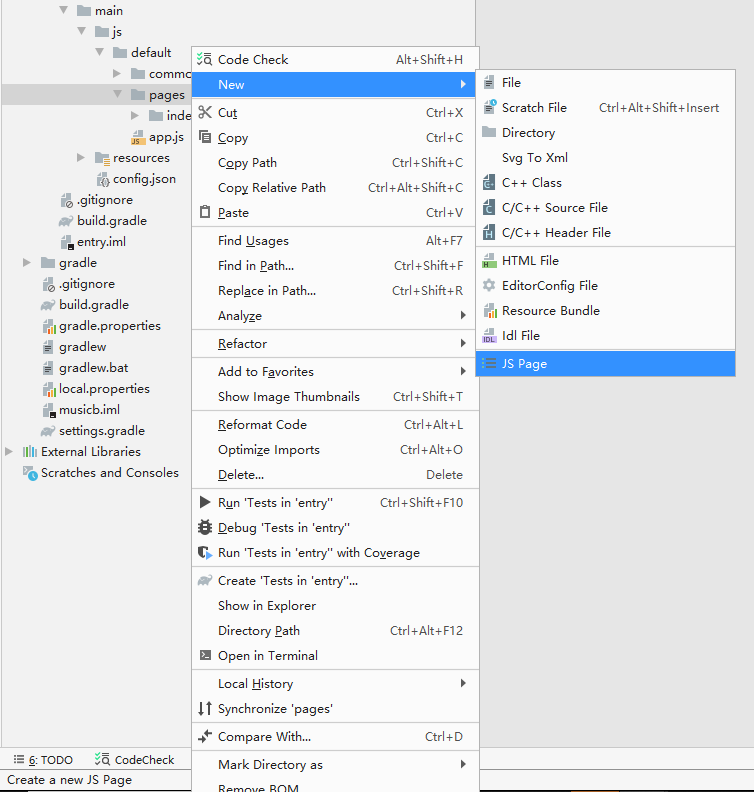754x792 pixels.
Task: Click the C++ Class icon
Action: coord(488,182)
